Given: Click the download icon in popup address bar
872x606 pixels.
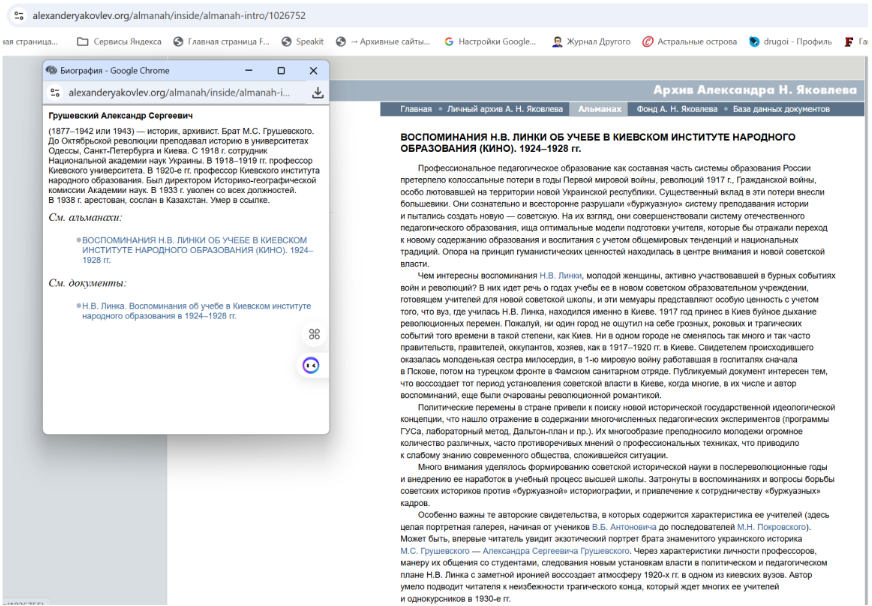Looking at the screenshot, I should pos(317,93).
